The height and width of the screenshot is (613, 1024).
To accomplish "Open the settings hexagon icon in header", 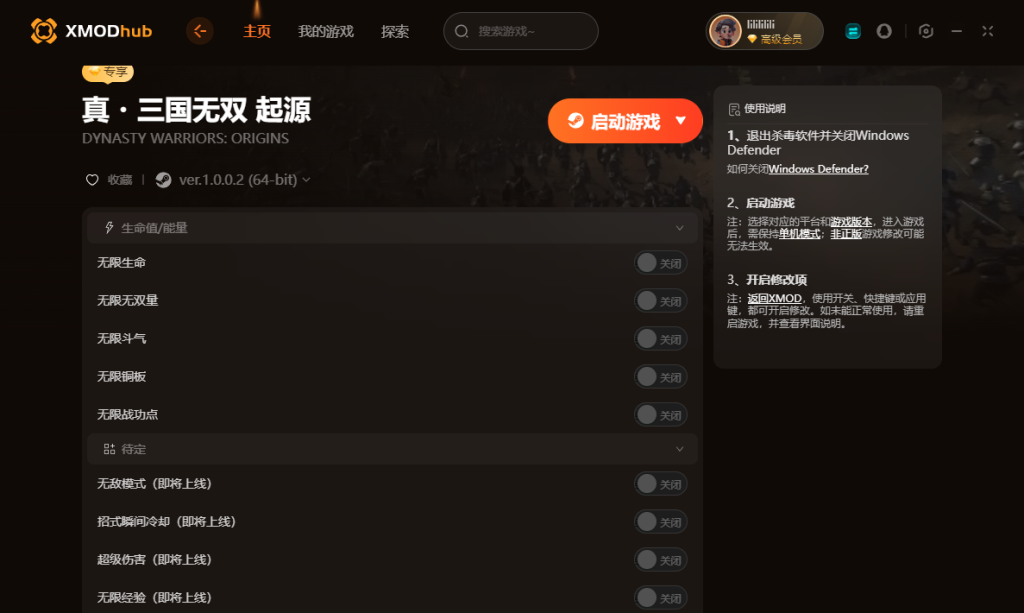I will pos(926,31).
